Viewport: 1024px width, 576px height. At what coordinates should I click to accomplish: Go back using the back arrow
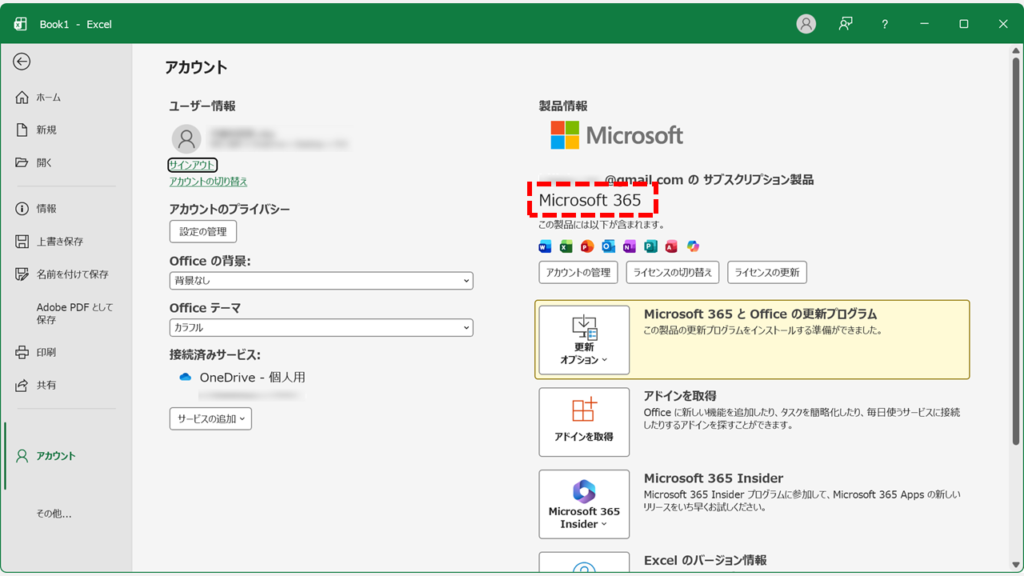[x=22, y=61]
